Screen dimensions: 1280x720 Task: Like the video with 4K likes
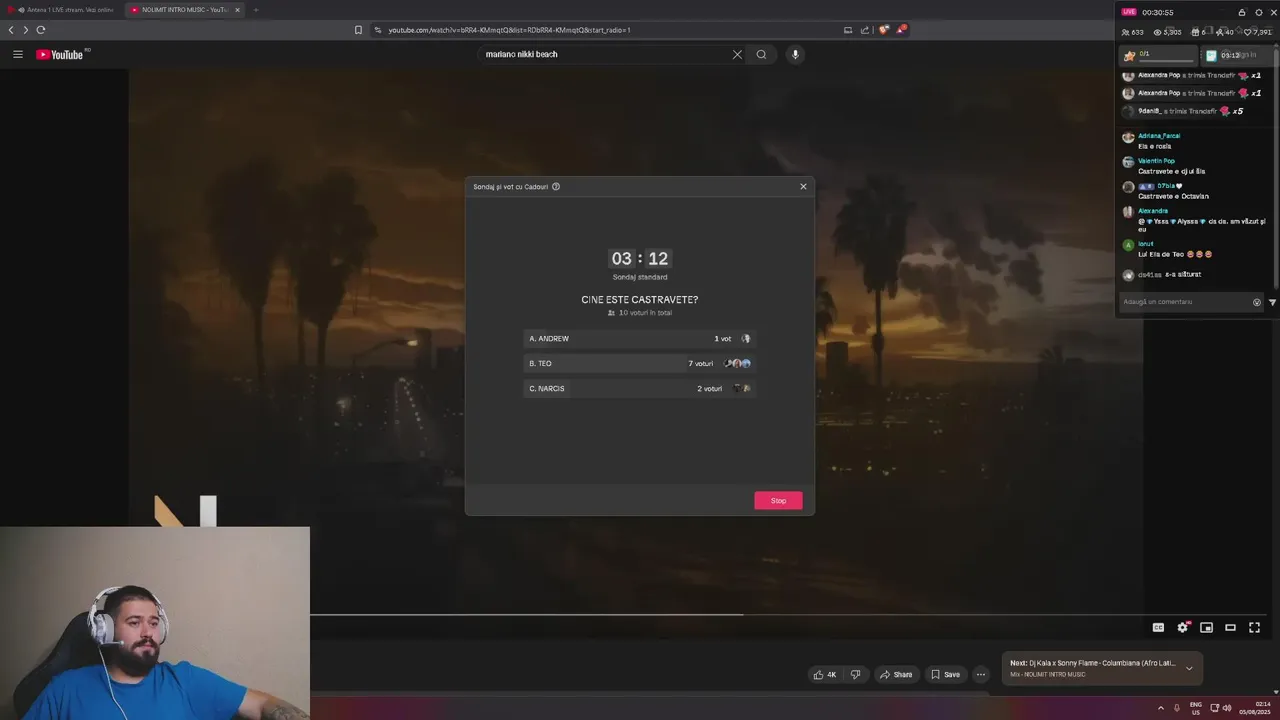824,674
